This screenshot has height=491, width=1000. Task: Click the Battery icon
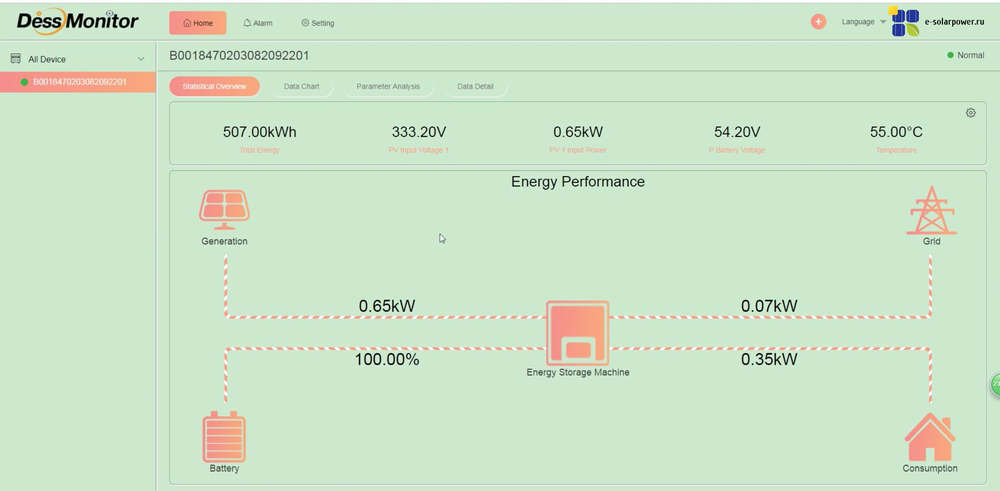pyautogui.click(x=224, y=436)
